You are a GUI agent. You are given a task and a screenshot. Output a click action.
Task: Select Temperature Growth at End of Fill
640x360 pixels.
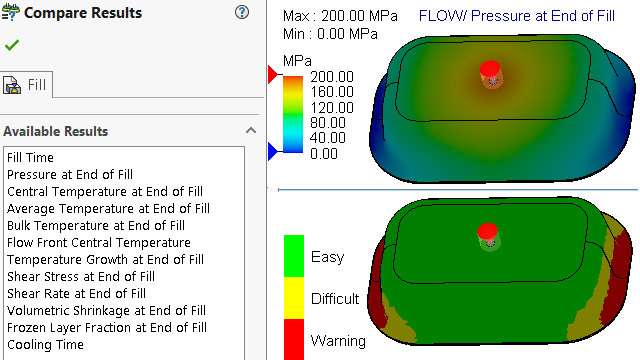(x=105, y=260)
